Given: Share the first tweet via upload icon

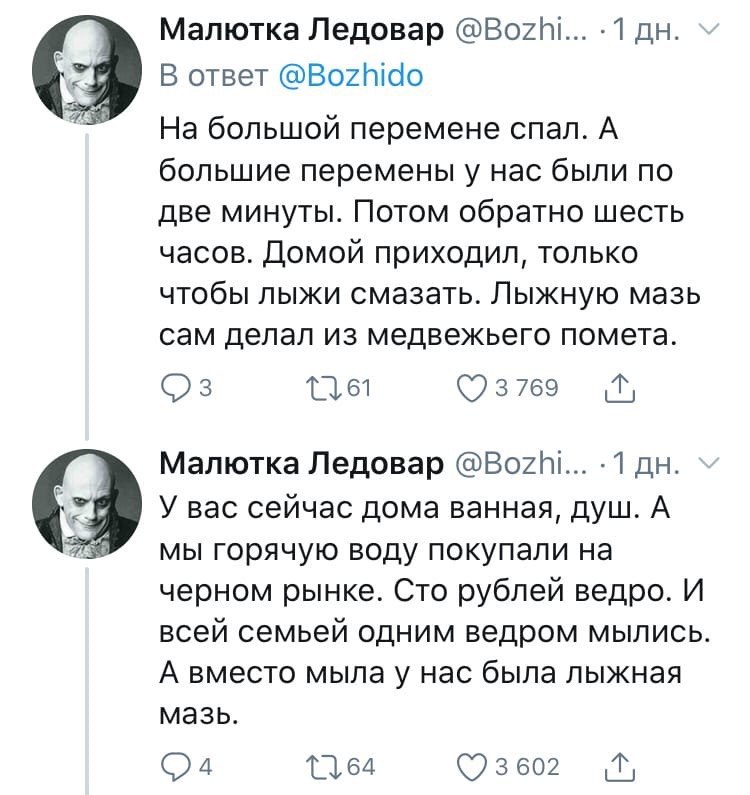Looking at the screenshot, I should point(620,389).
